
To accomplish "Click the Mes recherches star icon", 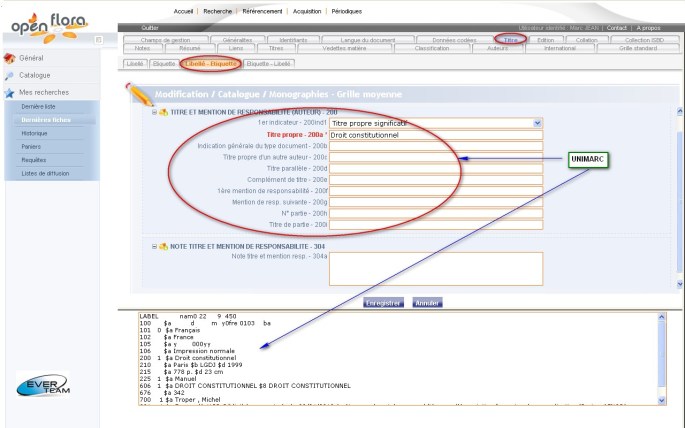I will tap(10, 92).
